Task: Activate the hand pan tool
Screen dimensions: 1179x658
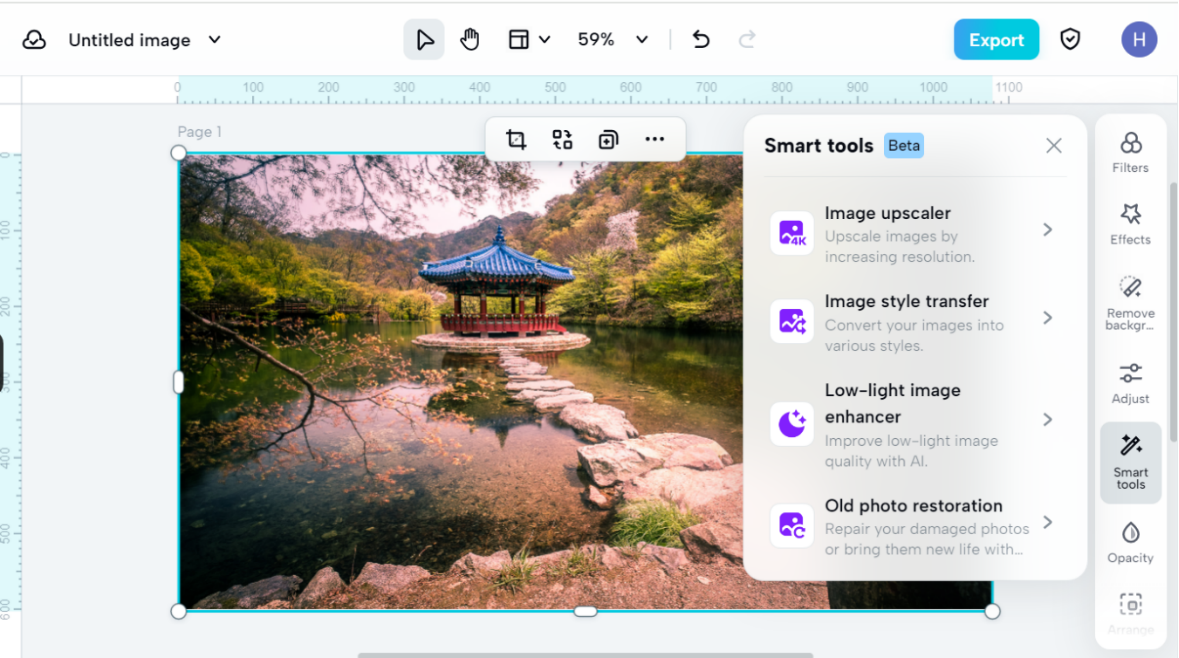Action: pyautogui.click(x=470, y=39)
